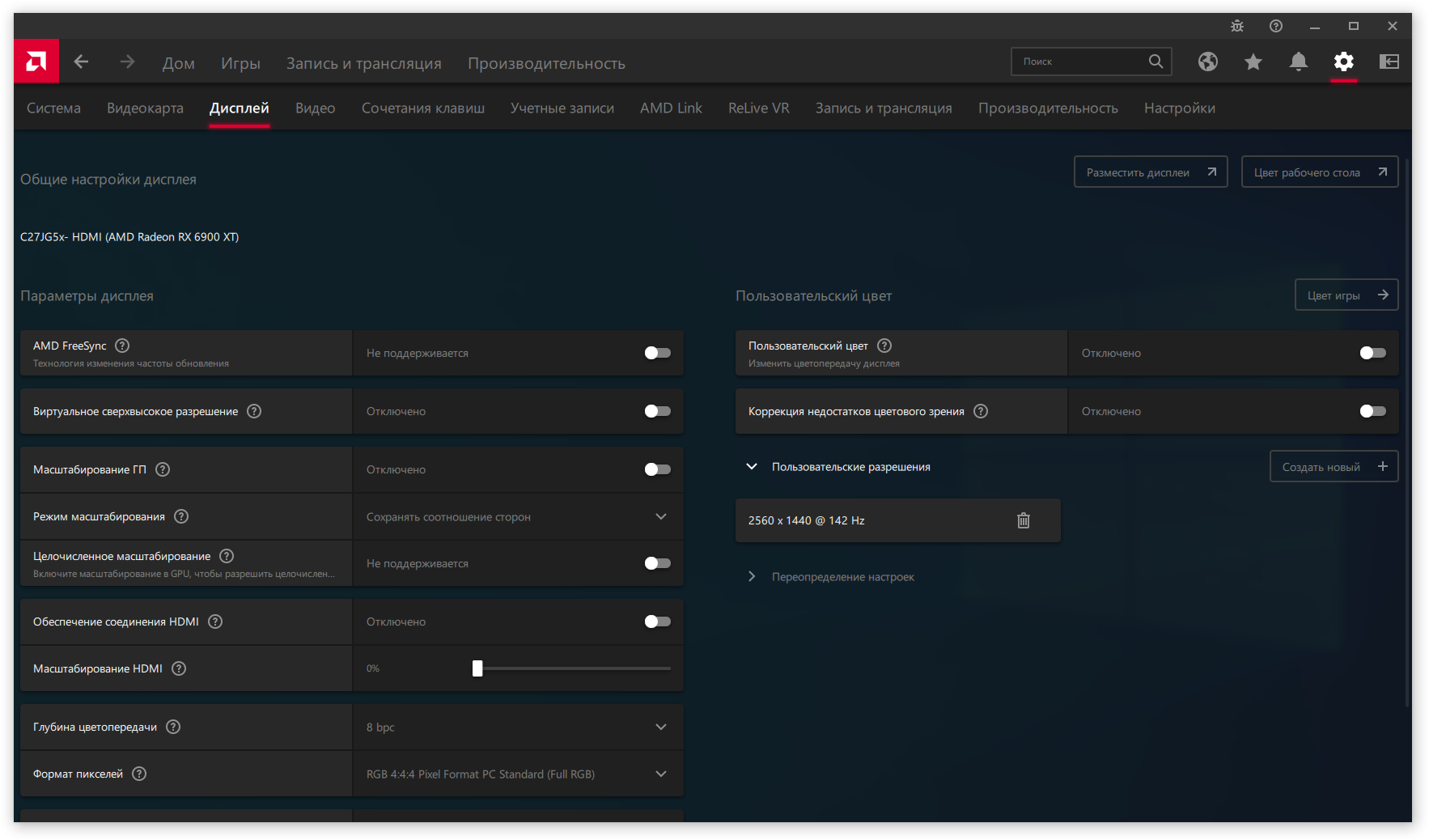The height and width of the screenshot is (840, 1429).
Task: Open bug report icon in title bar
Action: [x=1237, y=26]
